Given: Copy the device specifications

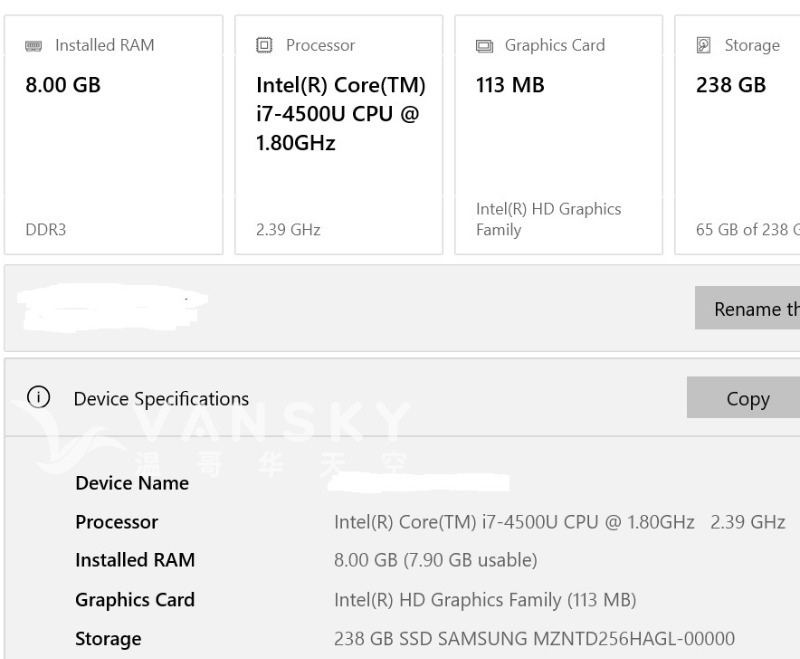Looking at the screenshot, I should click(x=746, y=399).
